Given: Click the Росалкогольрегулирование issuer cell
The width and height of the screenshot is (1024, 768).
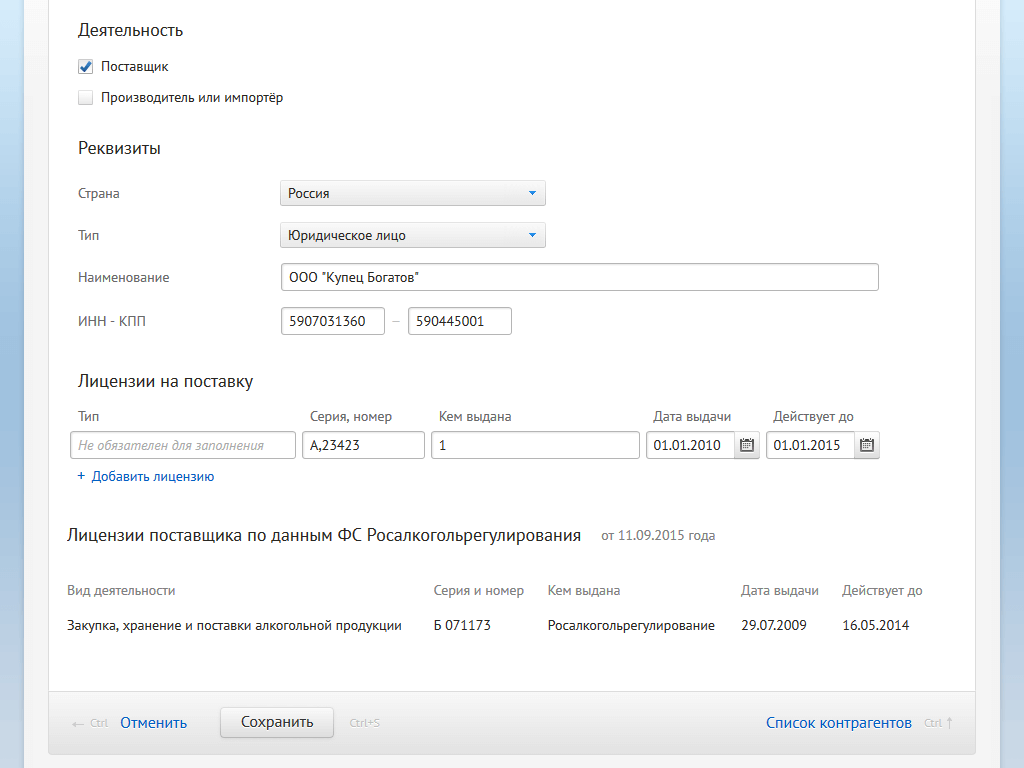Looking at the screenshot, I should click(x=631, y=626).
